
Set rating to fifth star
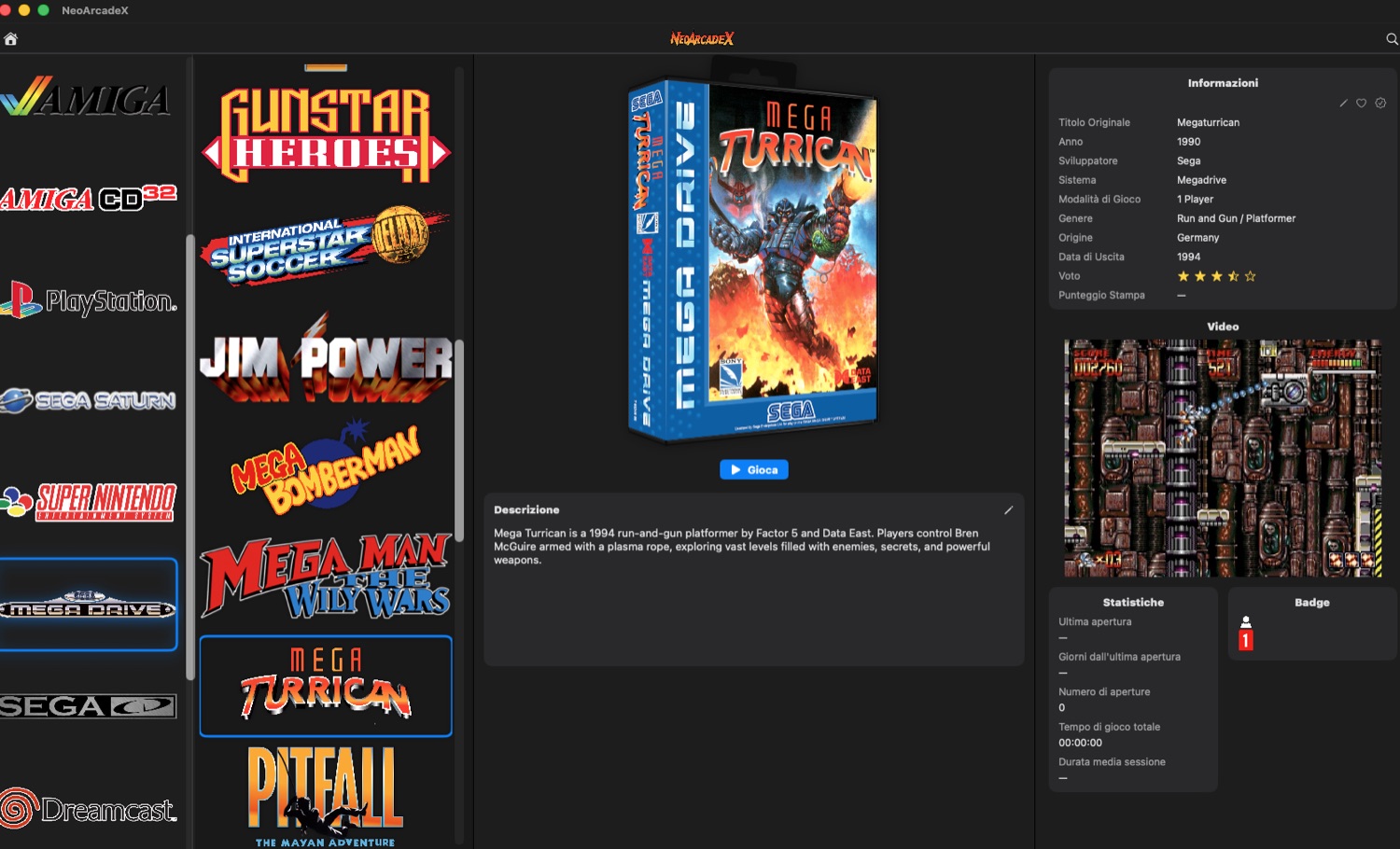pos(1251,276)
